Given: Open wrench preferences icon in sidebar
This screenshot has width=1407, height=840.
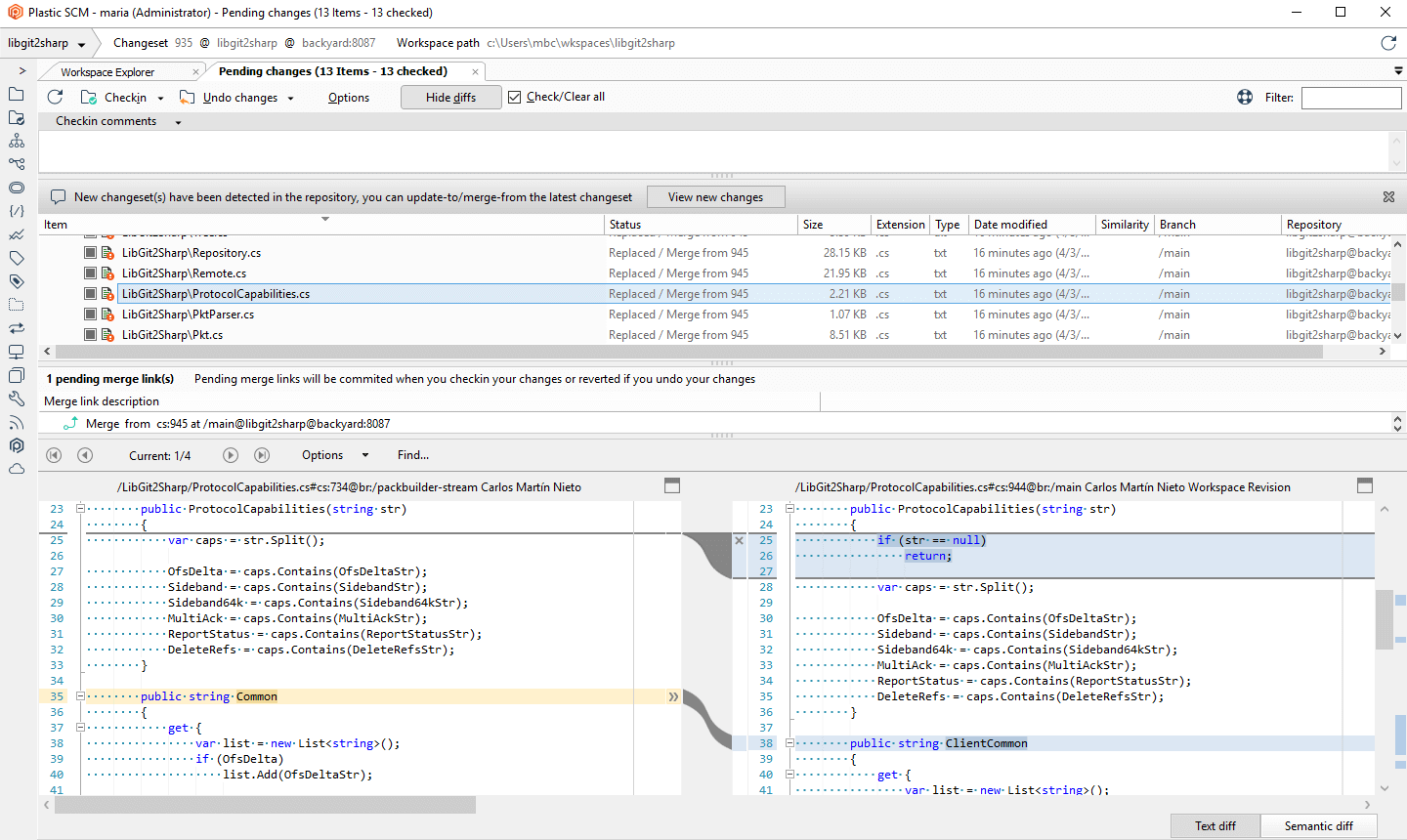Looking at the screenshot, I should (17, 399).
